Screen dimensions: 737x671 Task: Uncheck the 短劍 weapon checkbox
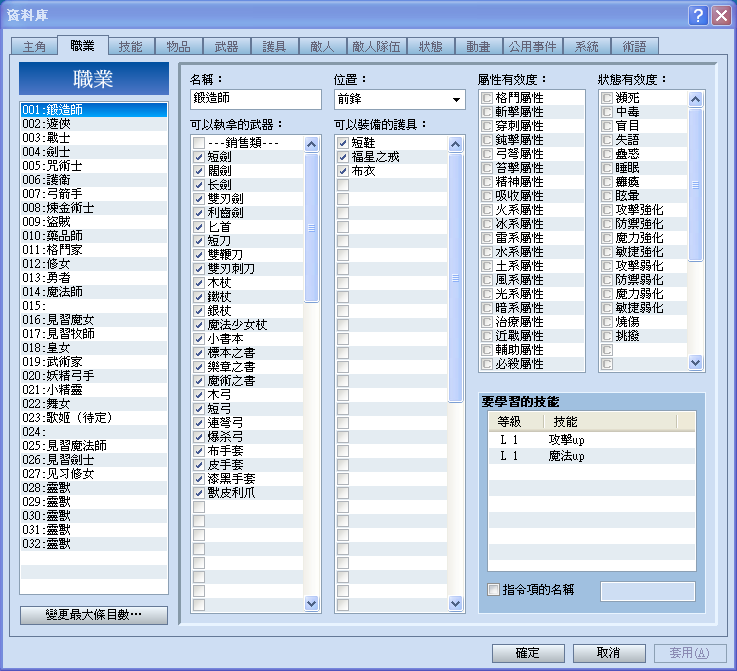pyautogui.click(x=199, y=157)
